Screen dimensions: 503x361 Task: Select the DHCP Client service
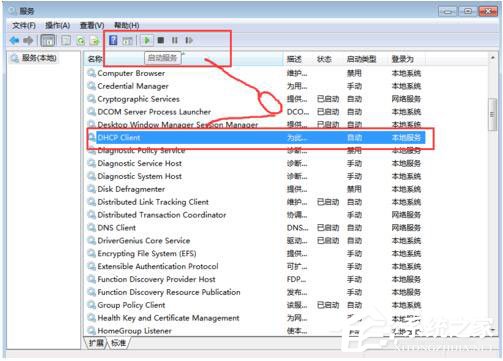pos(256,138)
